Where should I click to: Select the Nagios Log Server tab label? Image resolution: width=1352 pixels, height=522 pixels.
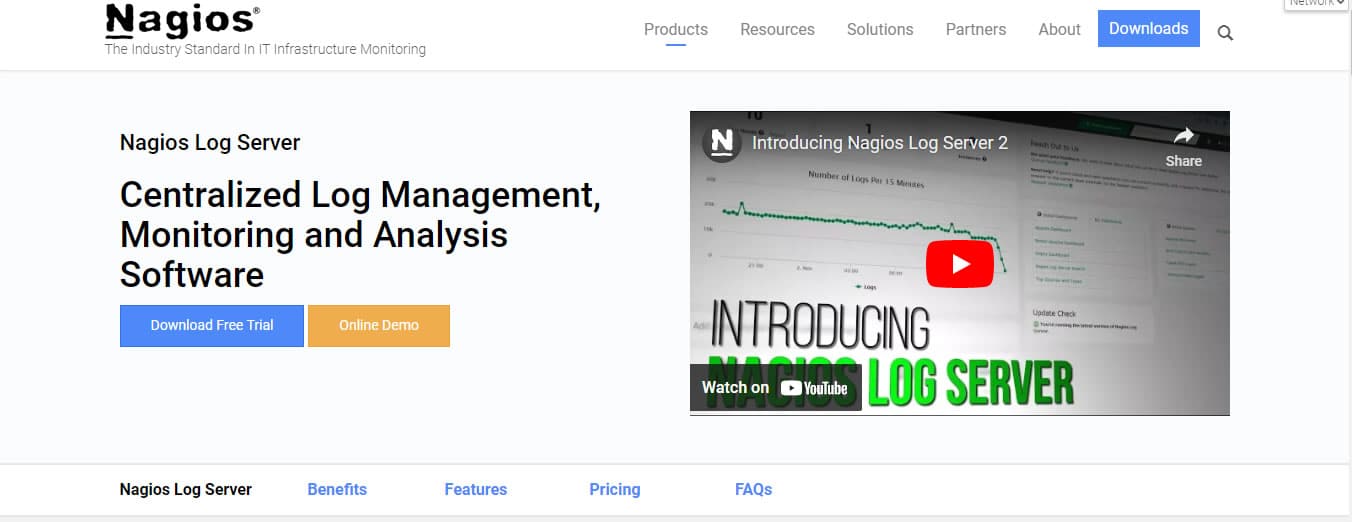coord(186,489)
